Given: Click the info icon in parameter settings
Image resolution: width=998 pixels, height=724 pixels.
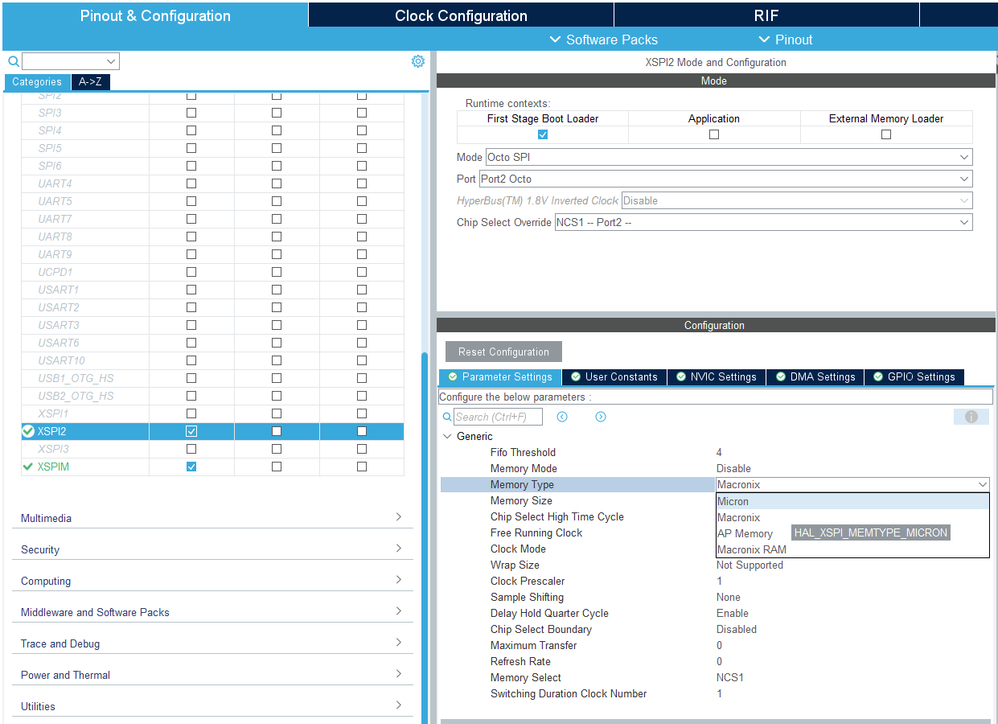Looking at the screenshot, I should [x=971, y=417].
